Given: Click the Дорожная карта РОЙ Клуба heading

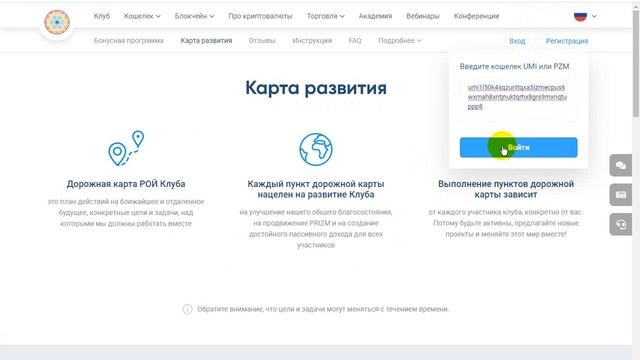Looking at the screenshot, I should click(x=126, y=184).
